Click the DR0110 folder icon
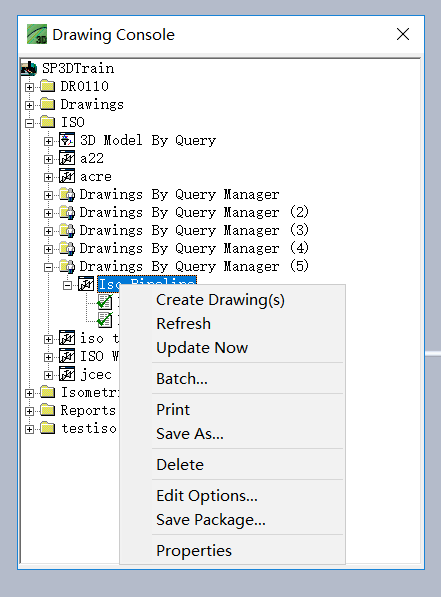The width and height of the screenshot is (441, 597). coord(48,86)
